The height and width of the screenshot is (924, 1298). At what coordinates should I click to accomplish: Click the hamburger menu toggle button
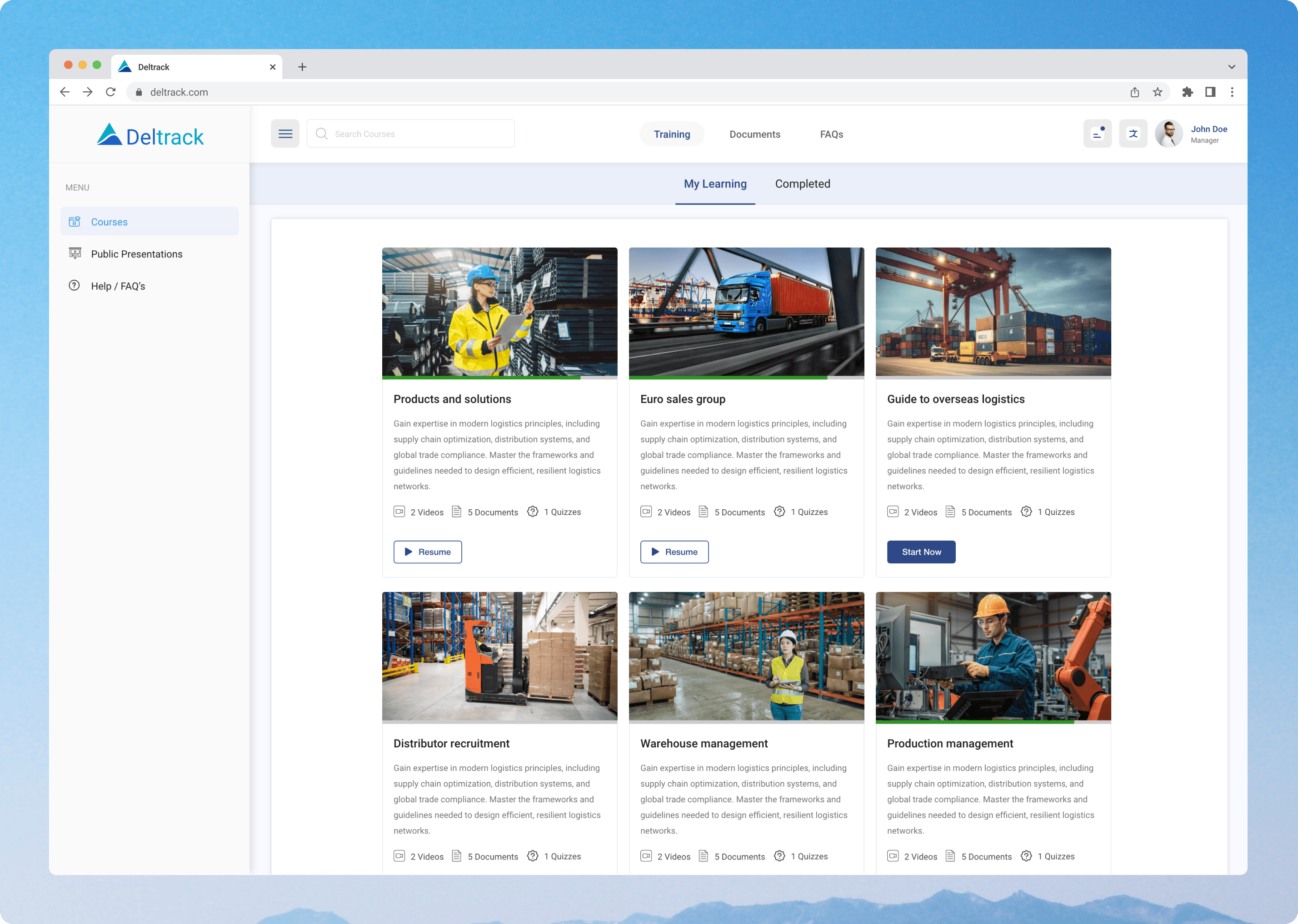tap(285, 134)
